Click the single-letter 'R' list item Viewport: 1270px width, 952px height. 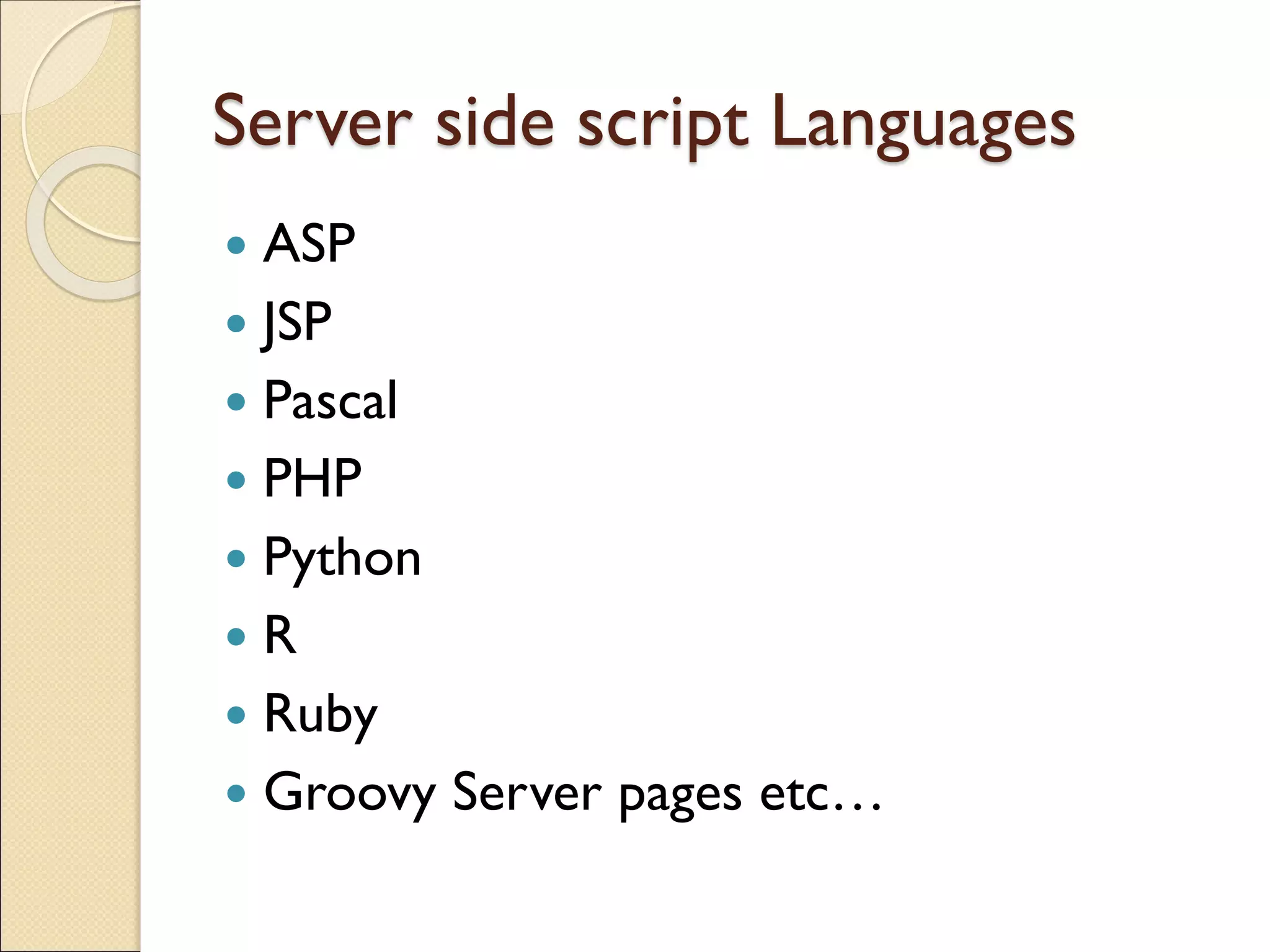click(280, 635)
